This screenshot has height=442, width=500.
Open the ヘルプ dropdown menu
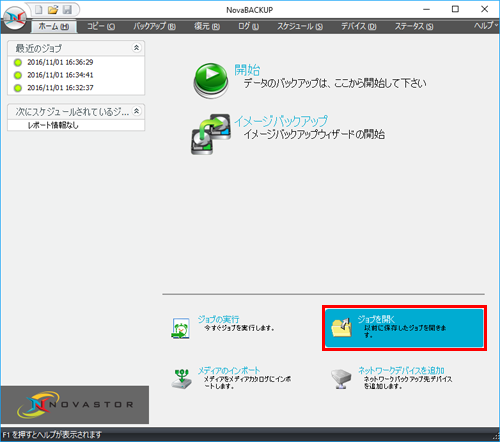pyautogui.click(x=486, y=26)
